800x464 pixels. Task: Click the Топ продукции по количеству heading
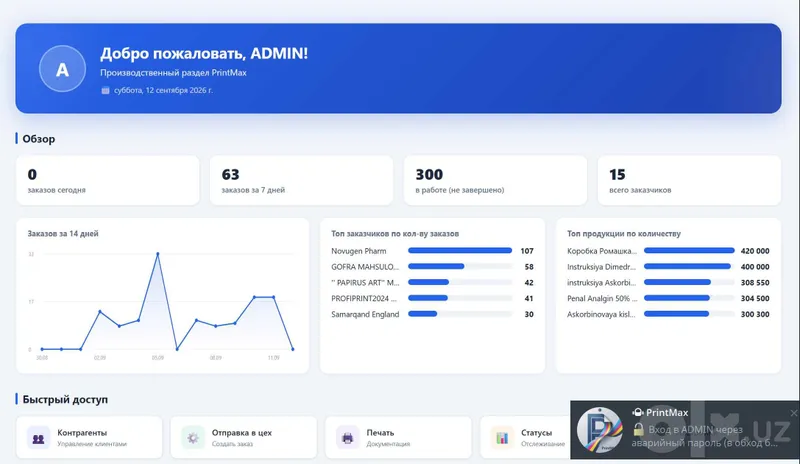click(x=624, y=234)
